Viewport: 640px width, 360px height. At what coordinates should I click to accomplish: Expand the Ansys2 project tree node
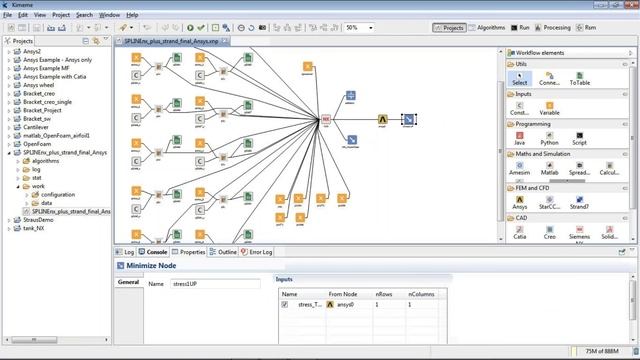pyautogui.click(x=9, y=52)
